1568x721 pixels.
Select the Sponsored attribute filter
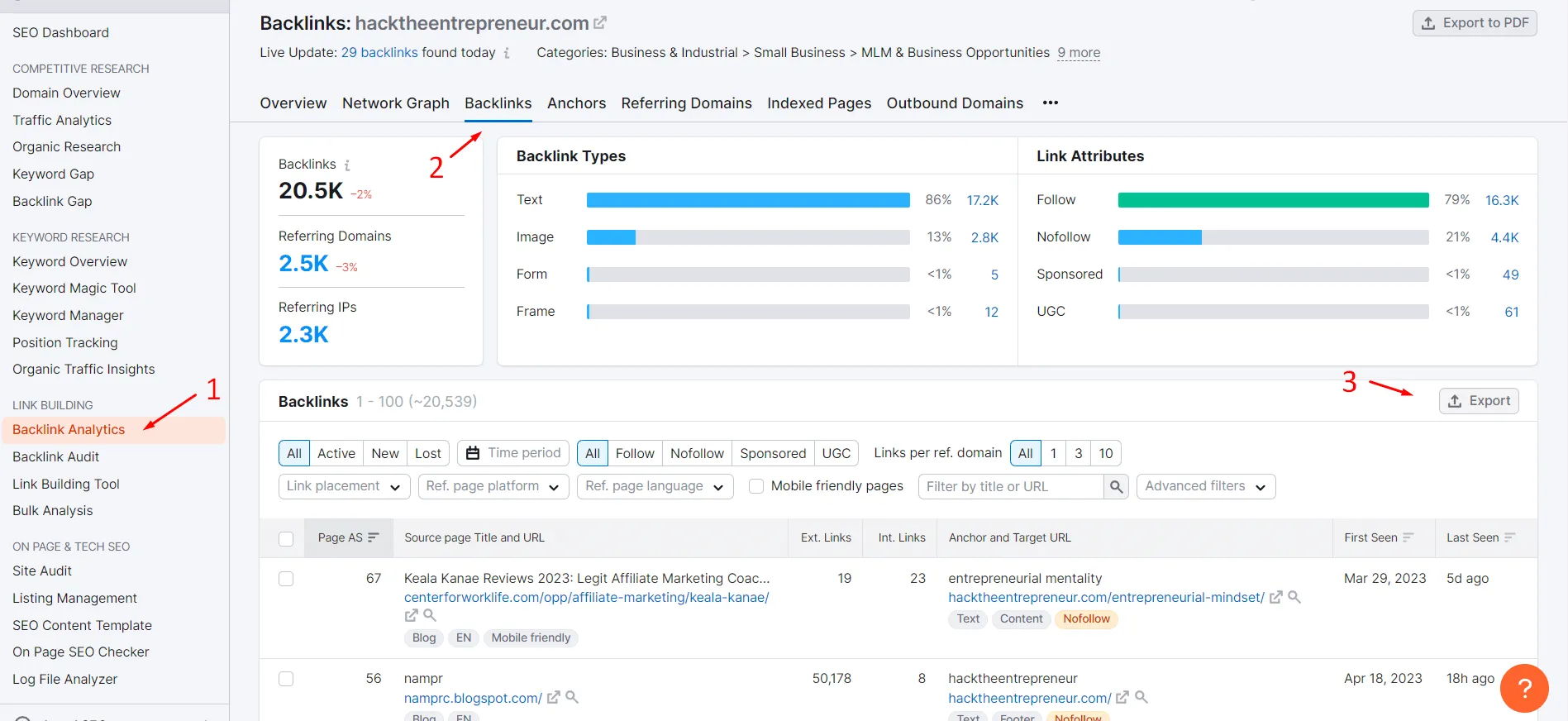[773, 453]
